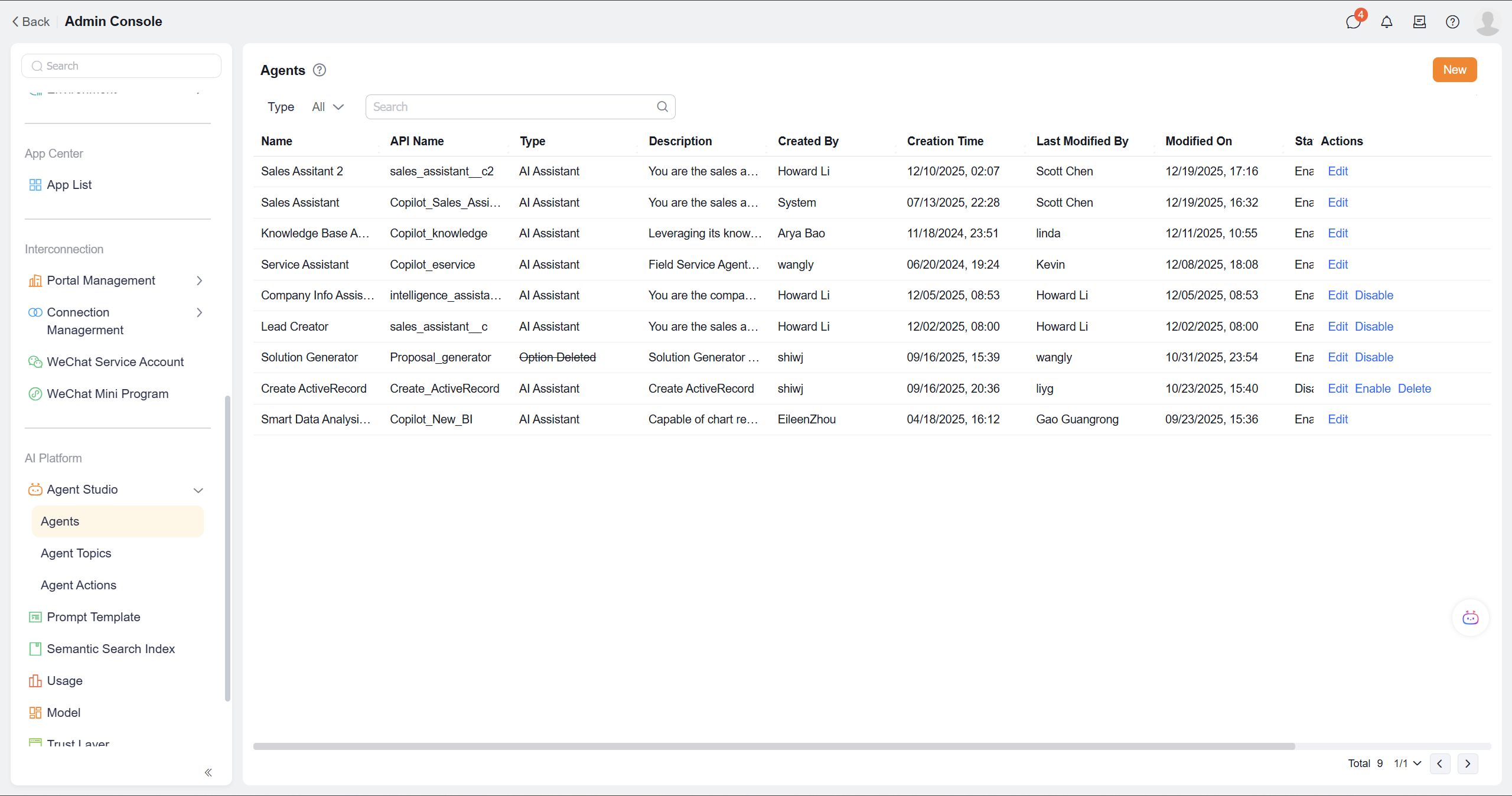Screen dimensions: 1512x796
Task: Click the horizontal table scrollbar
Action: [774, 746]
